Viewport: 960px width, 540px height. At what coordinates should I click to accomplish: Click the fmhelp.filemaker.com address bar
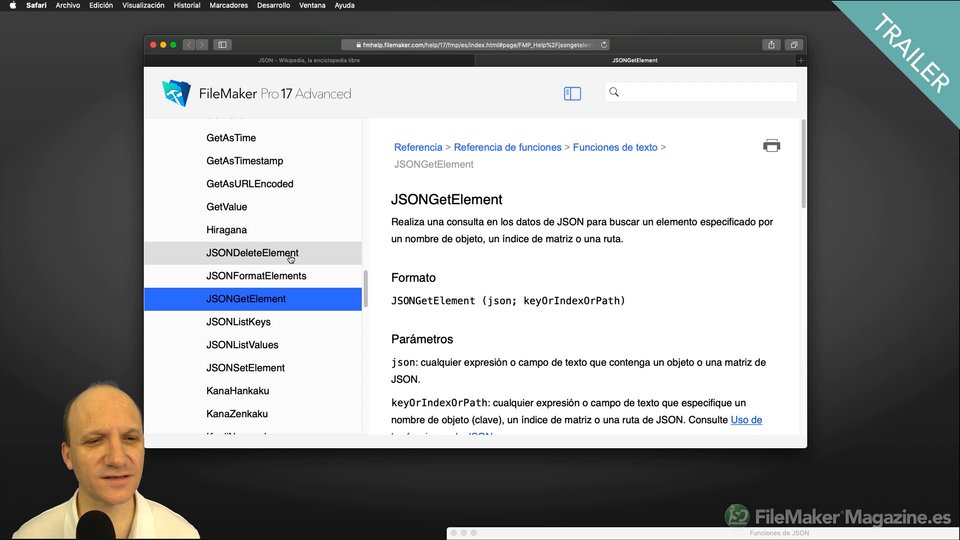(474, 45)
